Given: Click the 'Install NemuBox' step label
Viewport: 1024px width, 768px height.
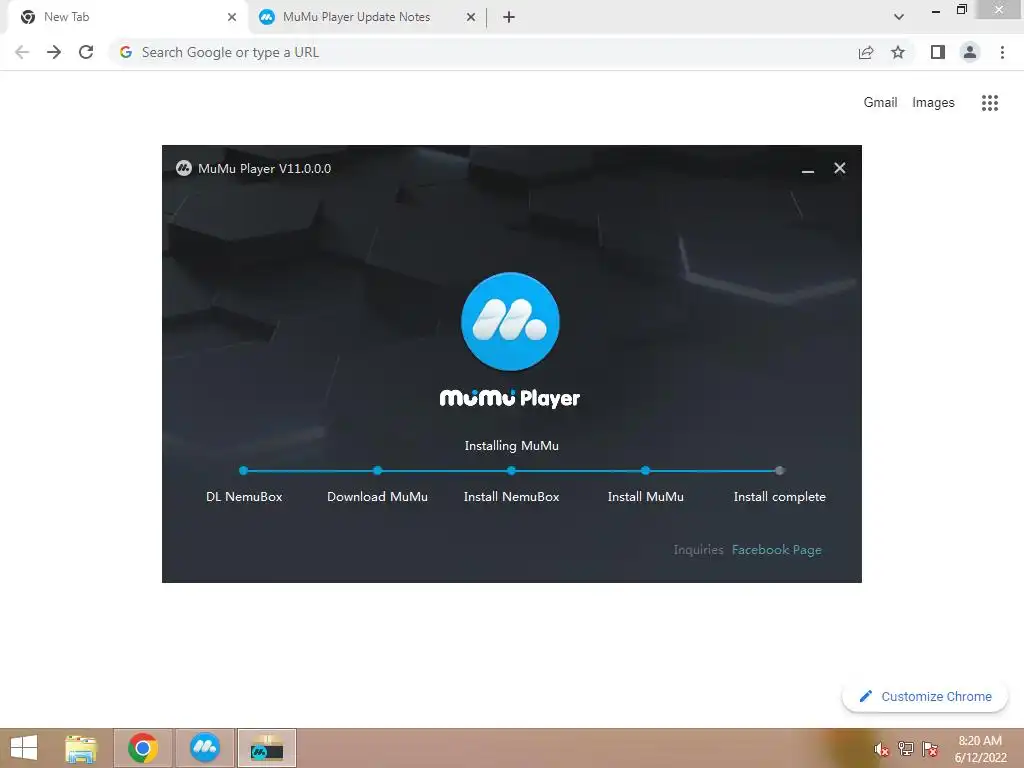Looking at the screenshot, I should tap(511, 496).
